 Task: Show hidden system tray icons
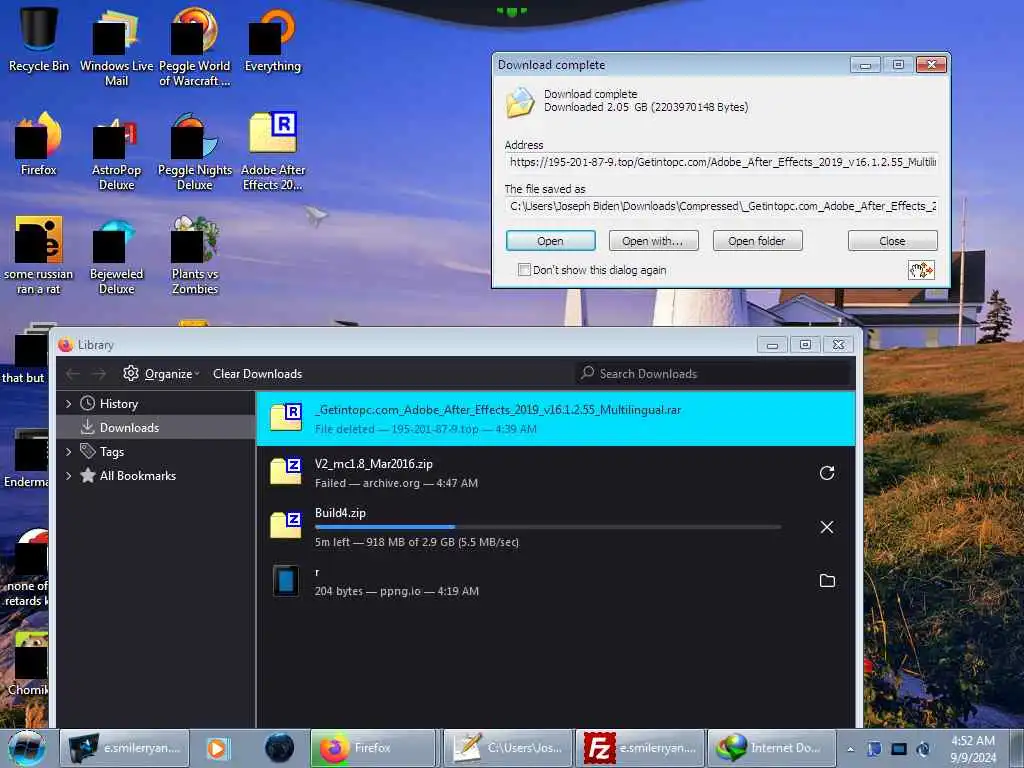pos(850,749)
